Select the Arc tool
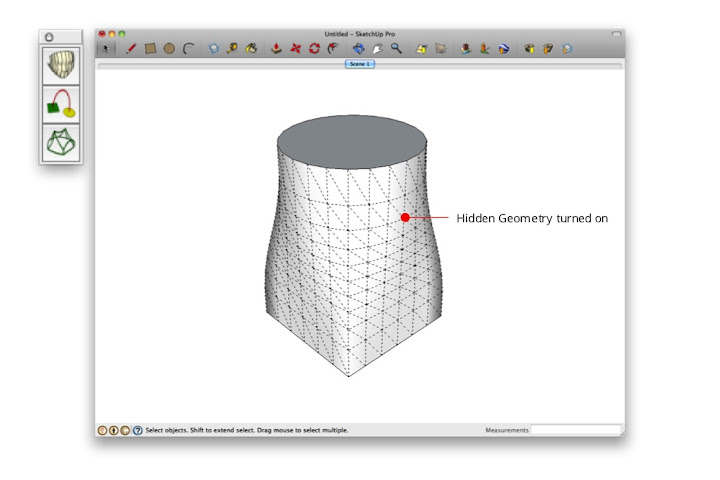 (188, 47)
